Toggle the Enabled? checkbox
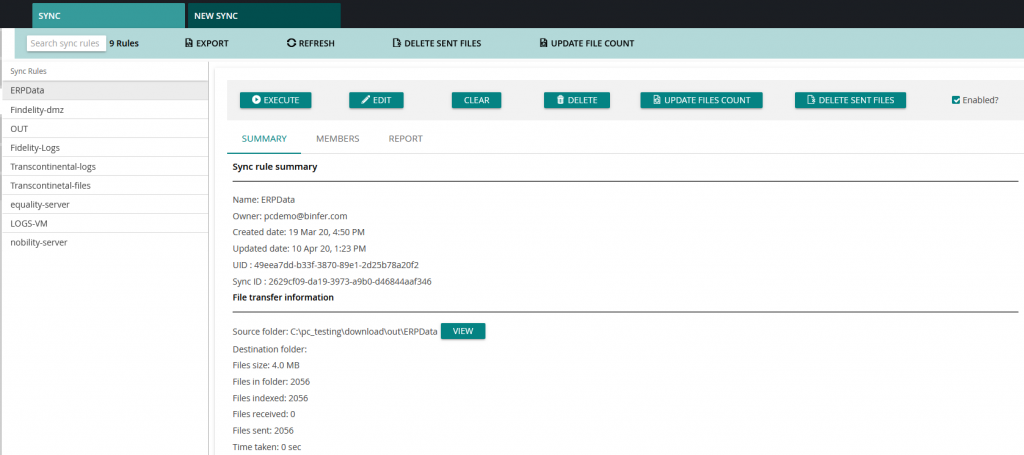 [956, 100]
